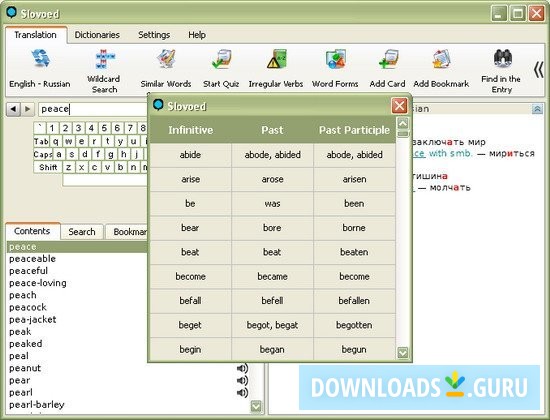Click the 'z' key on virtual keyboard

pyautogui.click(x=69, y=167)
